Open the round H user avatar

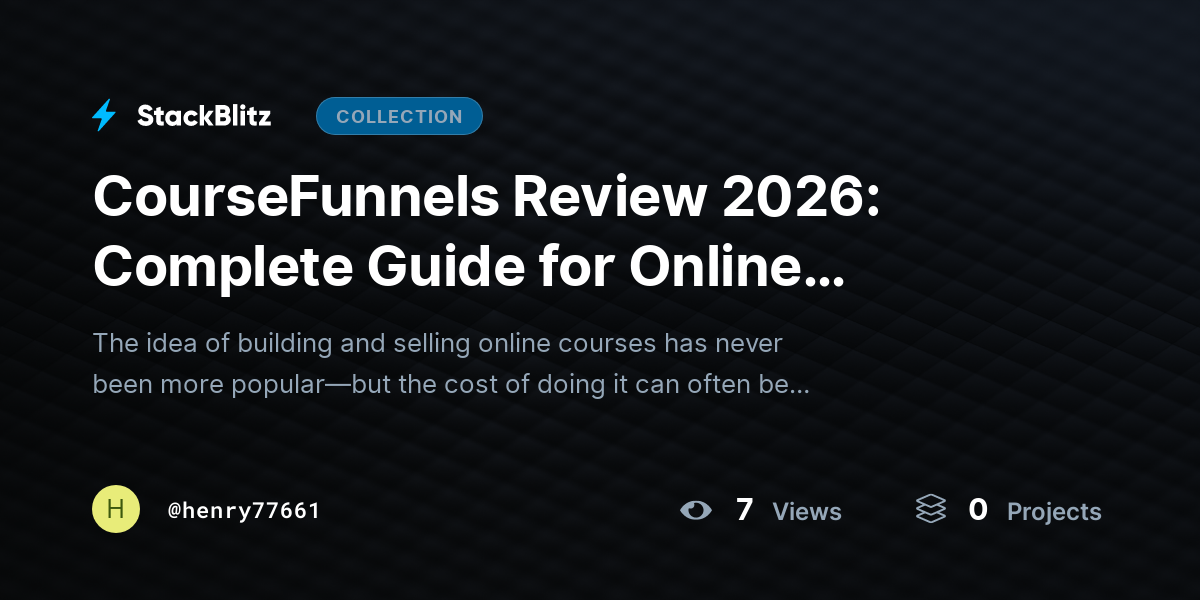[x=116, y=509]
